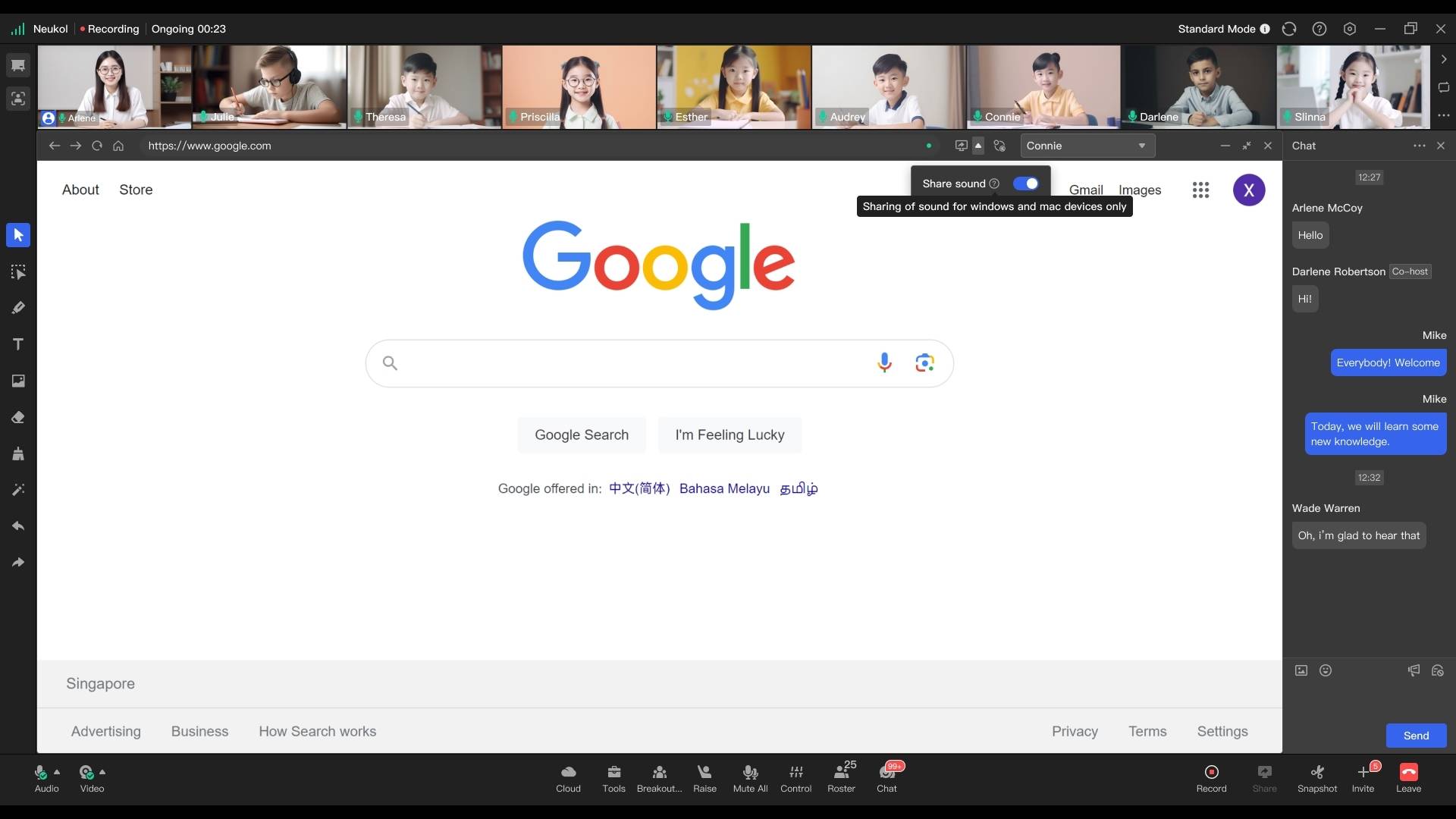Click inside the Google search box
The height and width of the screenshot is (819, 1456).
(629, 363)
